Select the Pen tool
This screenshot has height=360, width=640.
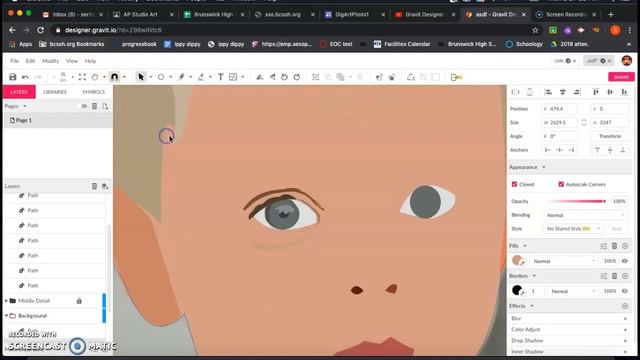coord(181,77)
